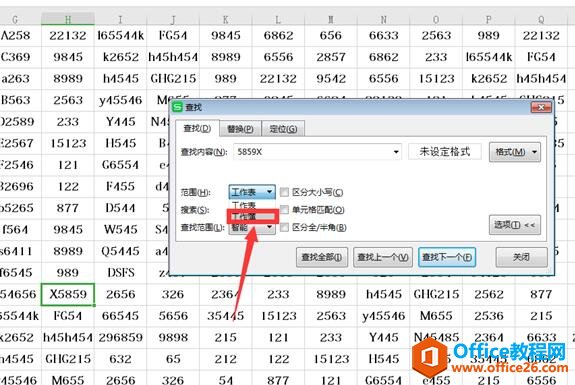
Task: Switch to the 定位(G) tab
Action: click(x=283, y=129)
